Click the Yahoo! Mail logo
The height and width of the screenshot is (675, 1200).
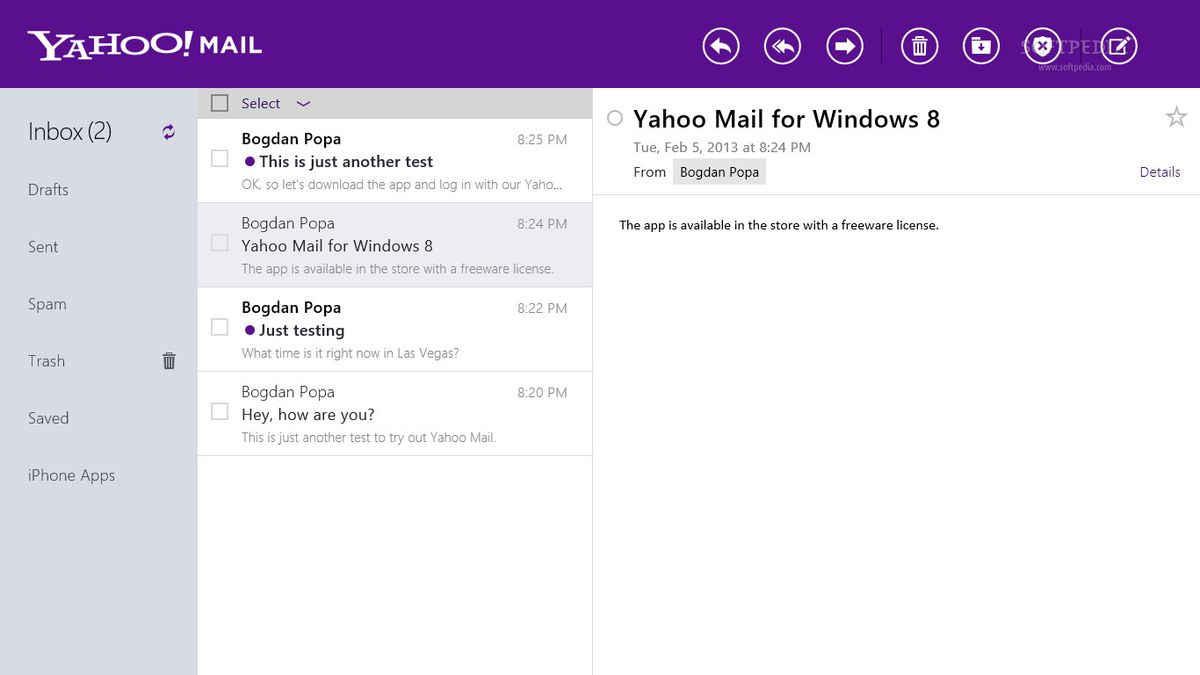145,45
